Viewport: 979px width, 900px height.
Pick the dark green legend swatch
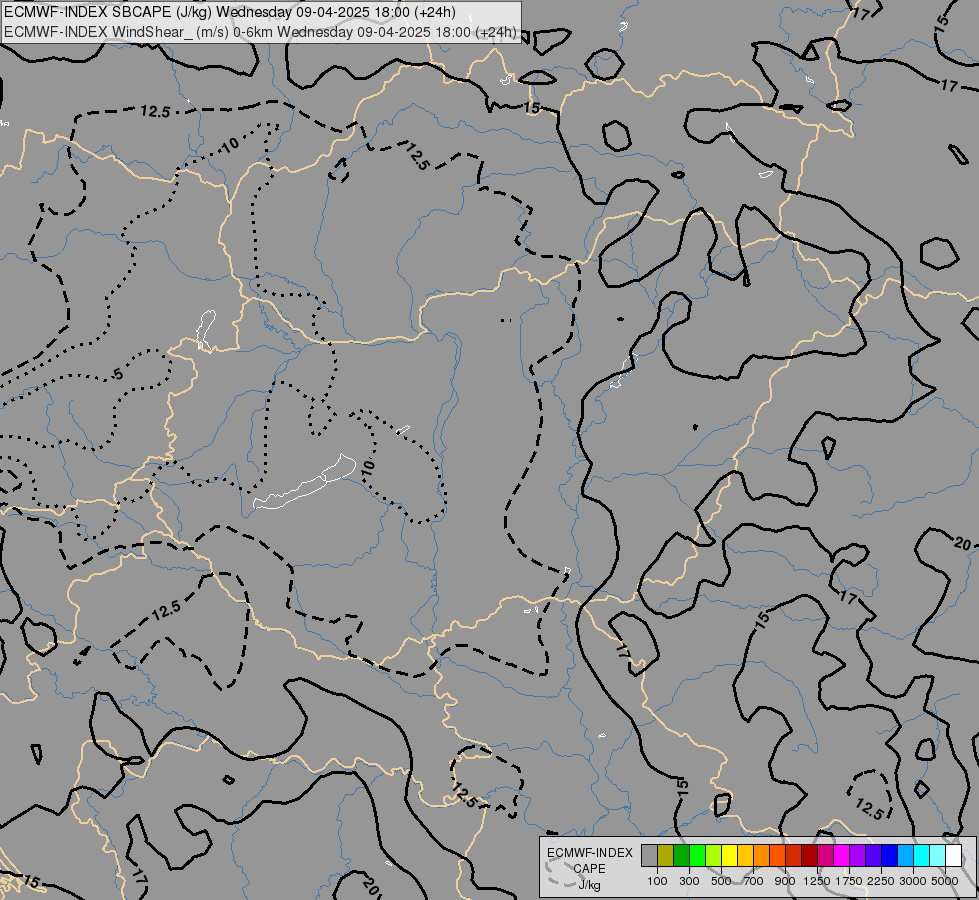(x=682, y=856)
